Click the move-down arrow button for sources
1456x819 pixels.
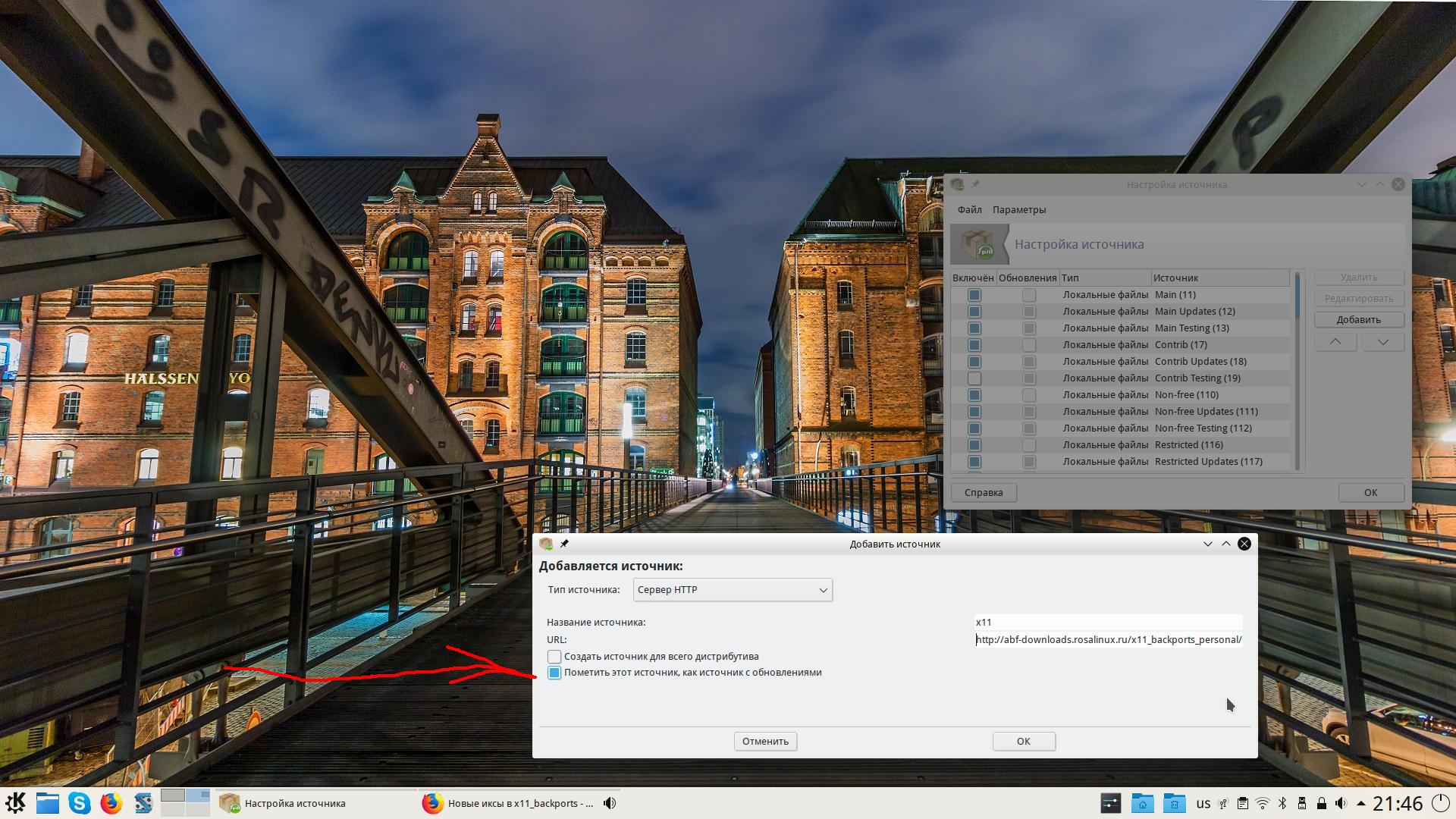point(1382,342)
